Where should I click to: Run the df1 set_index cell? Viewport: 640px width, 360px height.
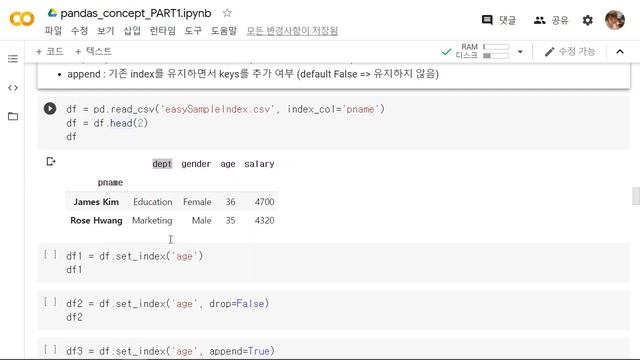(50, 255)
